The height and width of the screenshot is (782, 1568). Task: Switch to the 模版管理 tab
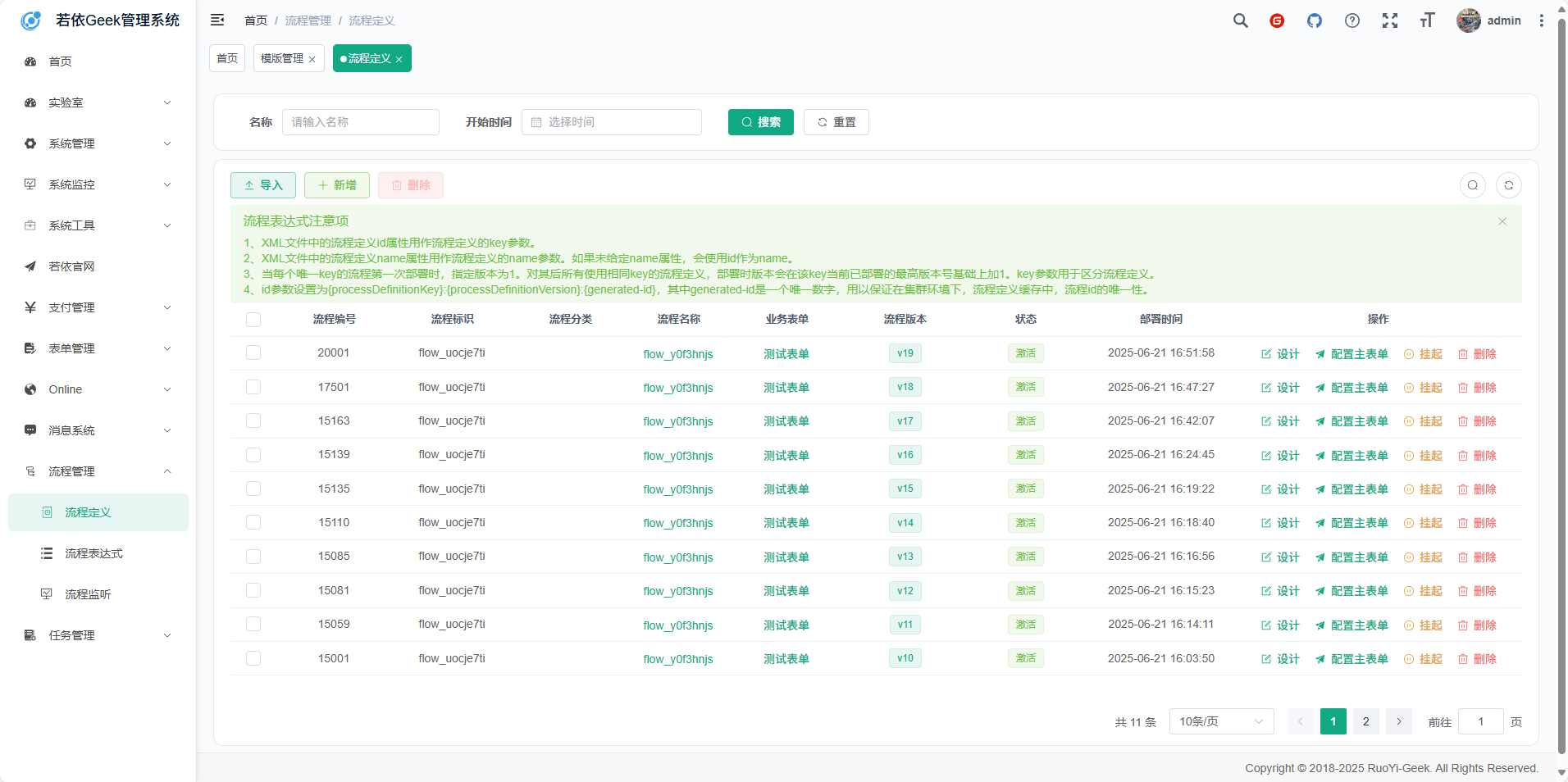point(282,58)
